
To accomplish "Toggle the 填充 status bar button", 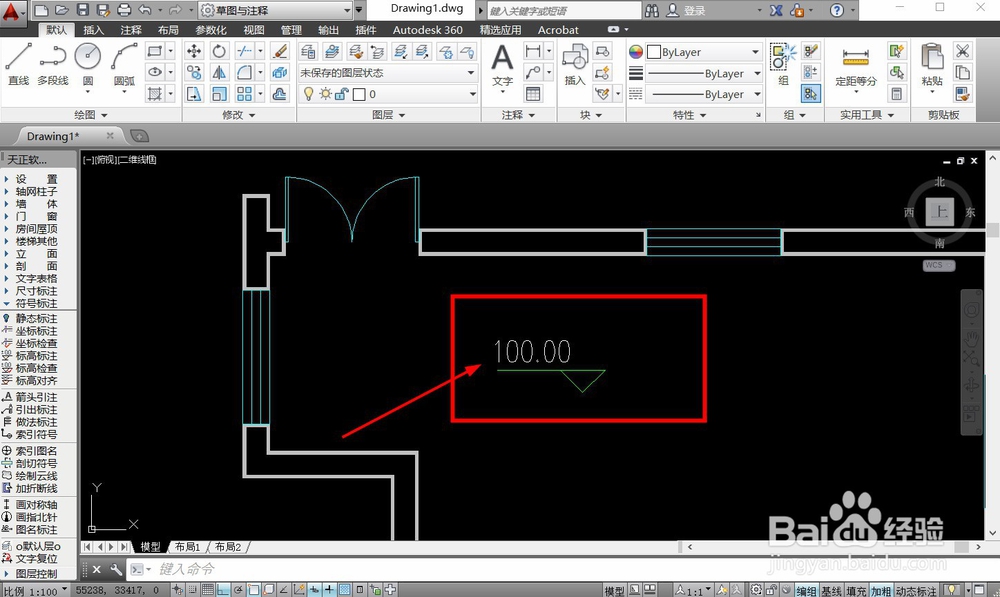I will (x=857, y=591).
